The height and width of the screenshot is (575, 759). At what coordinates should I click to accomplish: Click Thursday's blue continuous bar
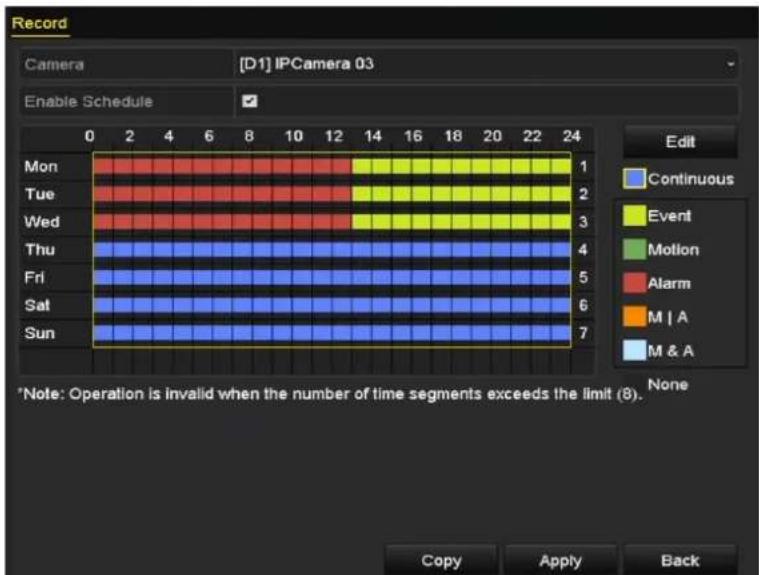332,249
